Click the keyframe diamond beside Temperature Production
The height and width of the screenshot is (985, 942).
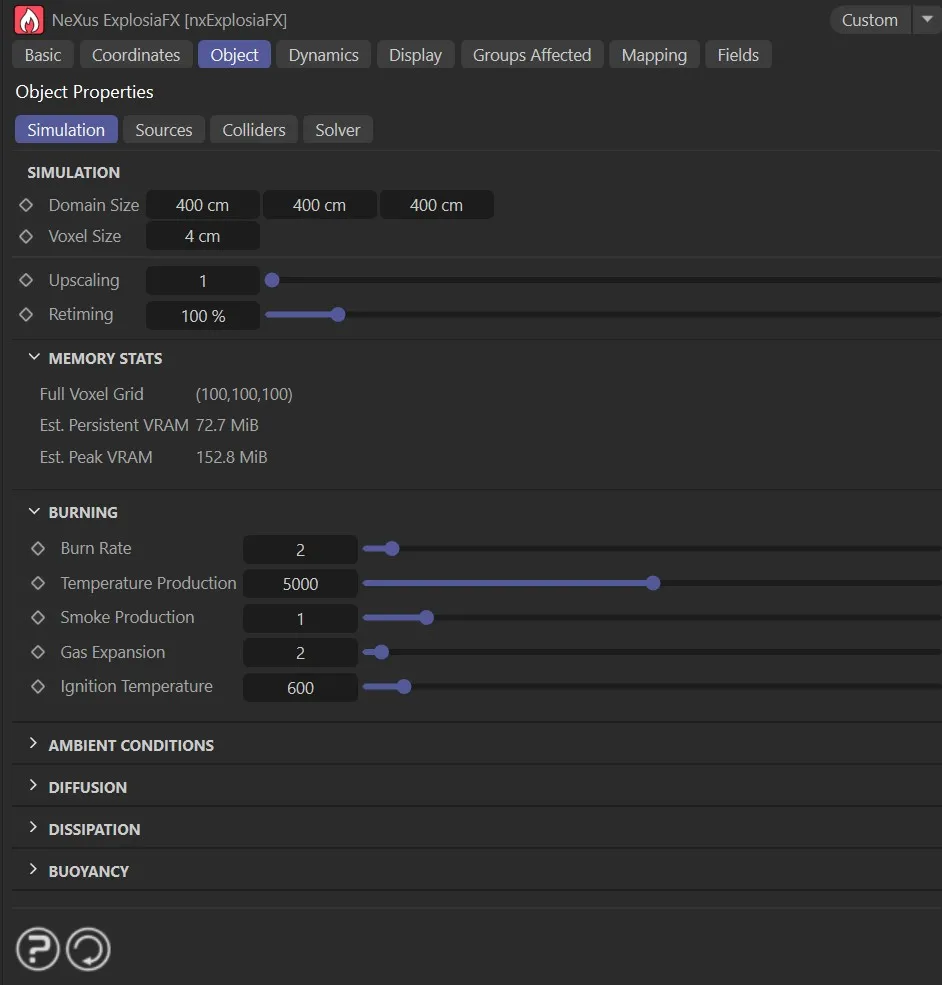[37, 583]
